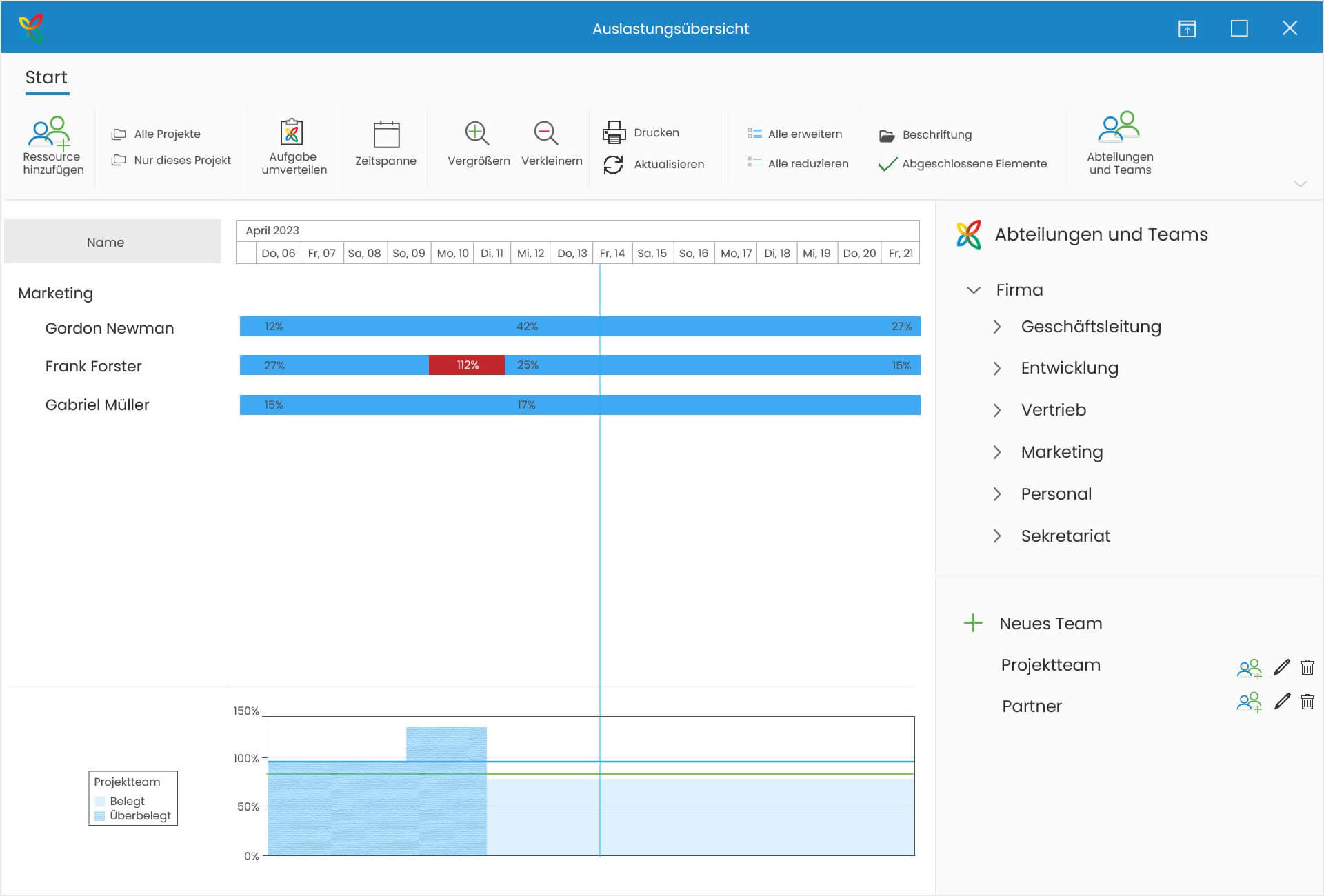This screenshot has width=1324, height=896.
Task: Collapse the Firma tree node
Action: tap(973, 290)
